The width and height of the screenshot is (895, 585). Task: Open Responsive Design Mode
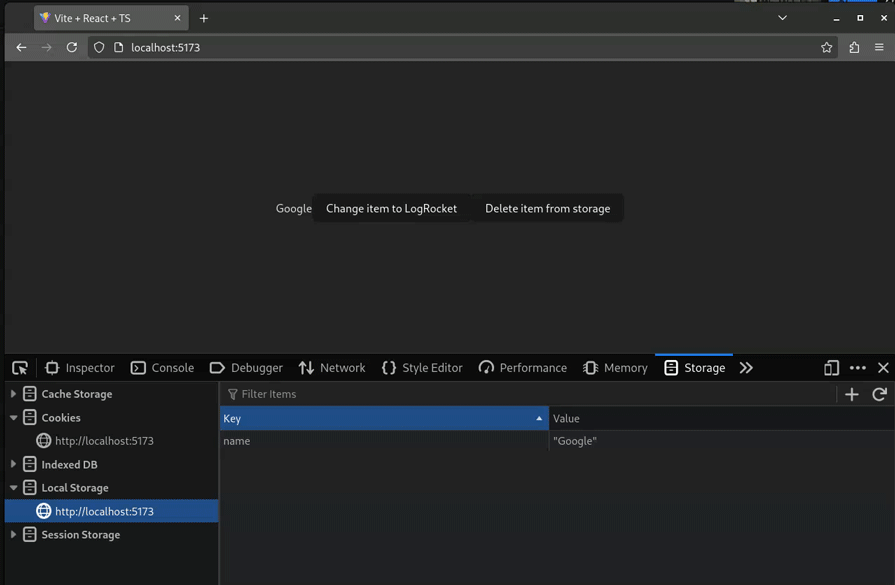(831, 367)
